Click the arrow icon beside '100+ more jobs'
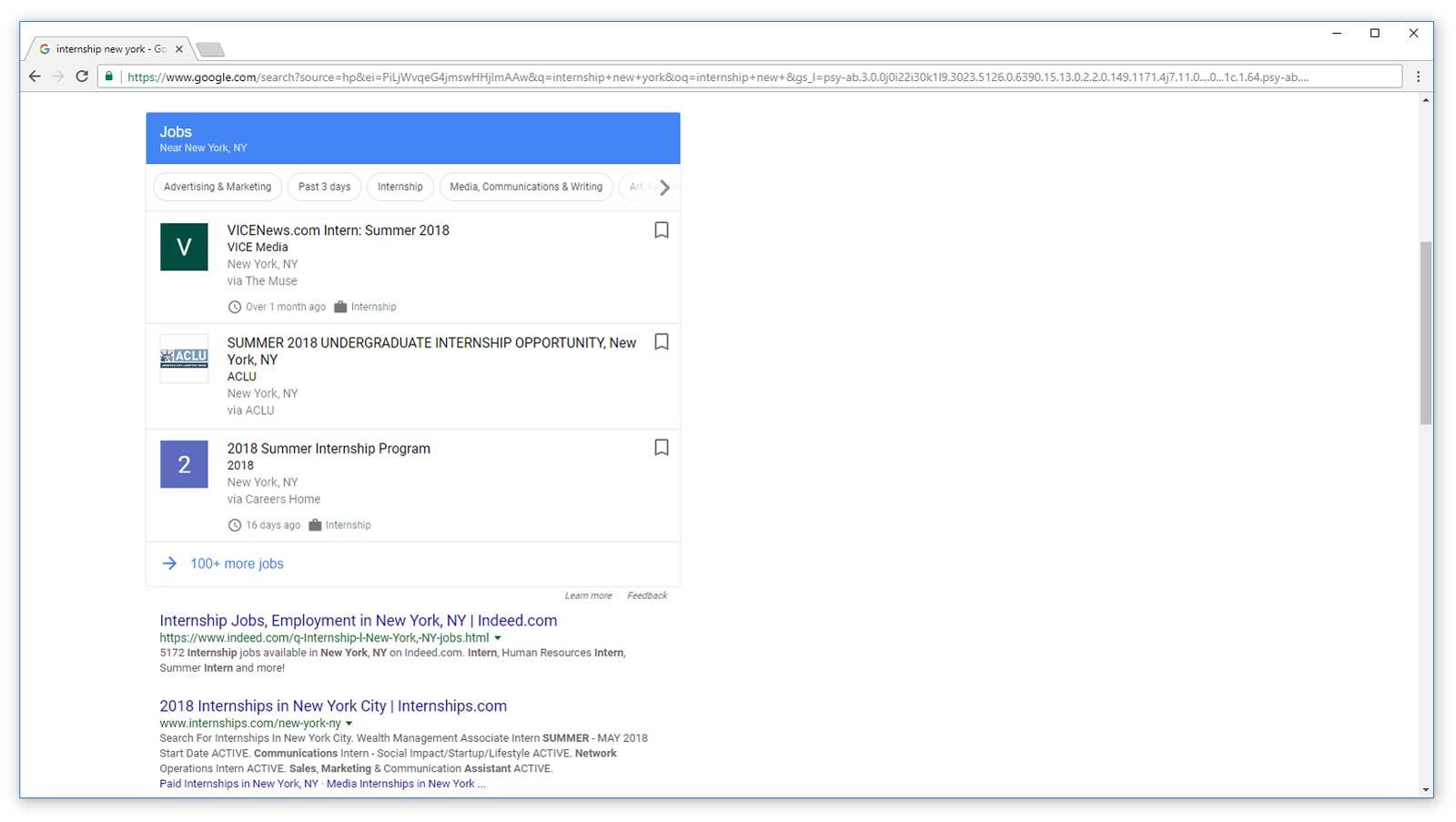Image resolution: width=1456 pixels, height=822 pixels. (169, 563)
